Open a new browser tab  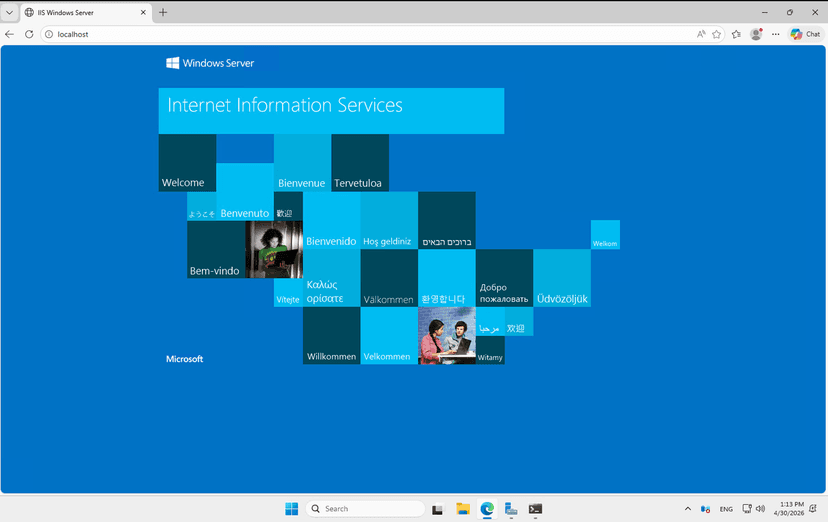pos(163,12)
